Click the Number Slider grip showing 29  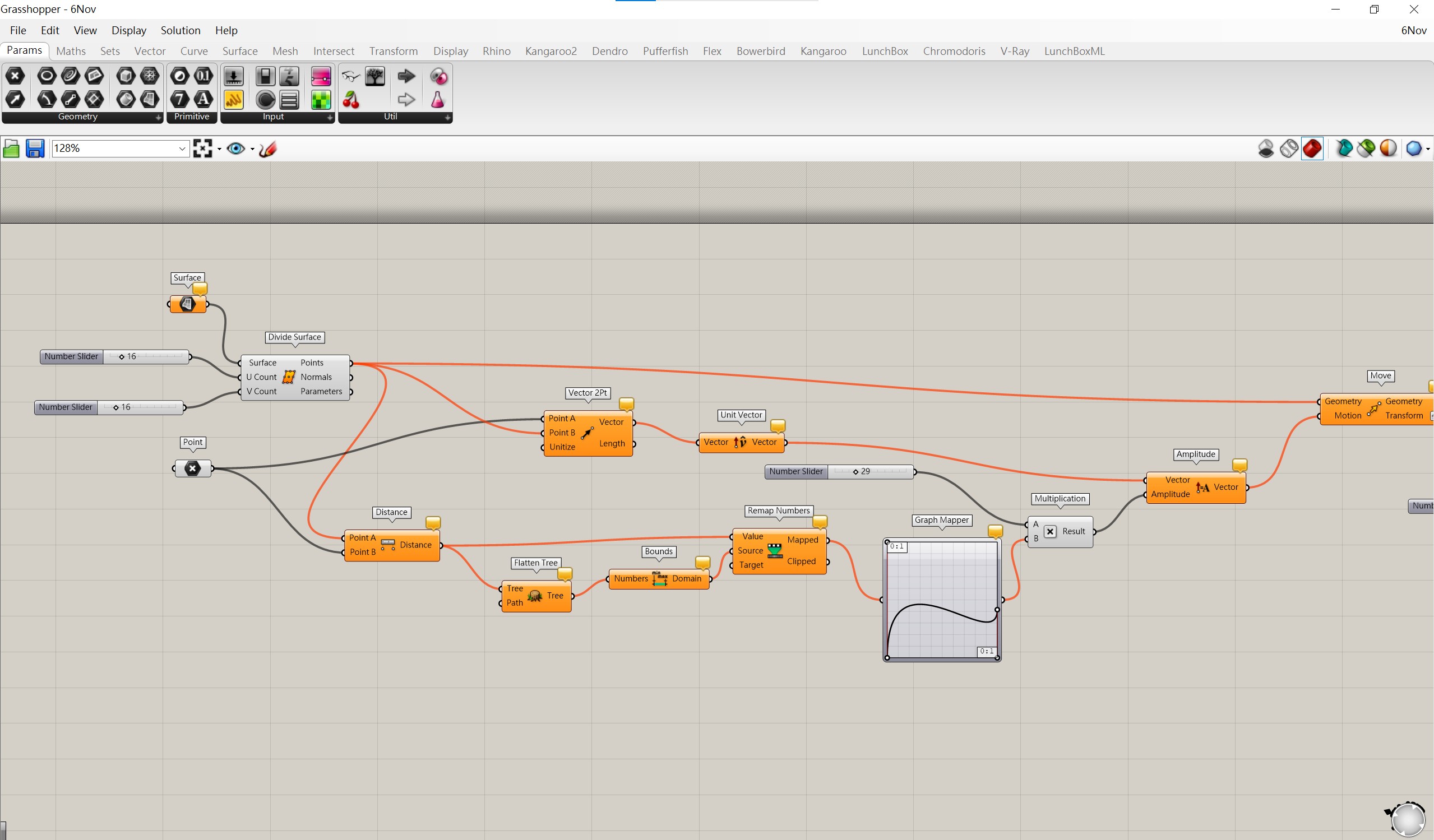pyautogui.click(x=855, y=471)
